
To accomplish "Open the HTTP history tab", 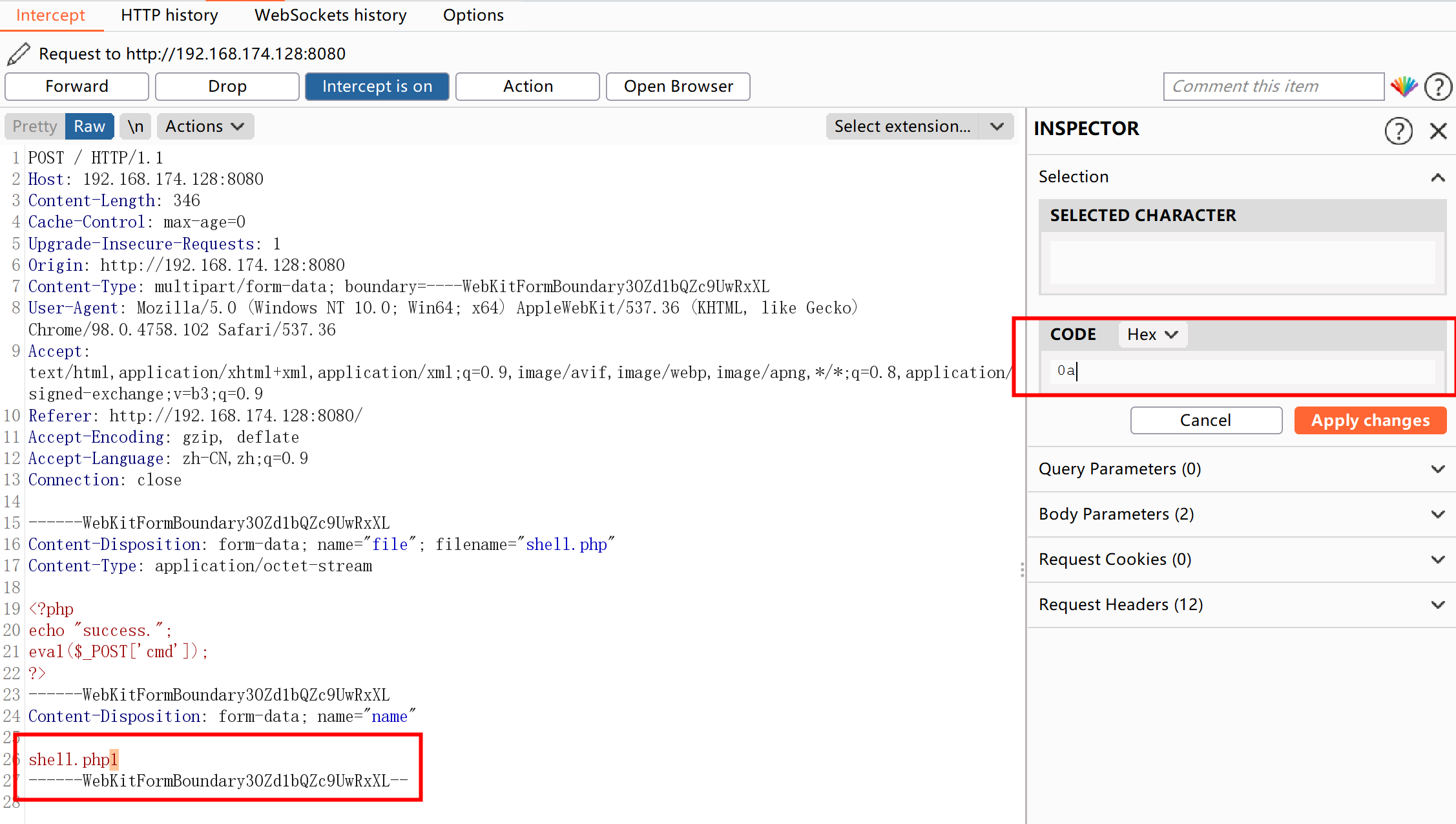I will [169, 16].
